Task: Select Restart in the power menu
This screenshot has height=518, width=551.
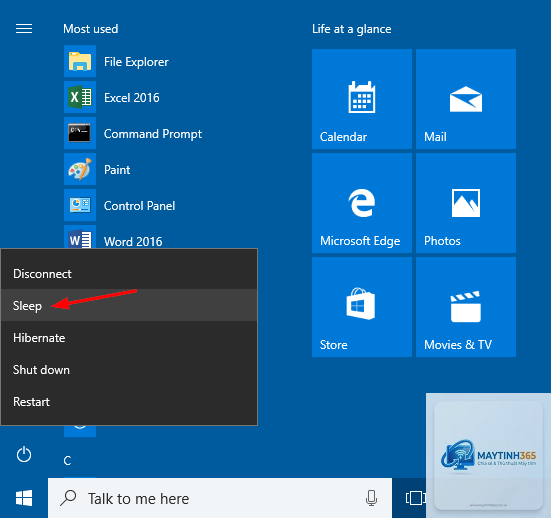Action: click(129, 401)
